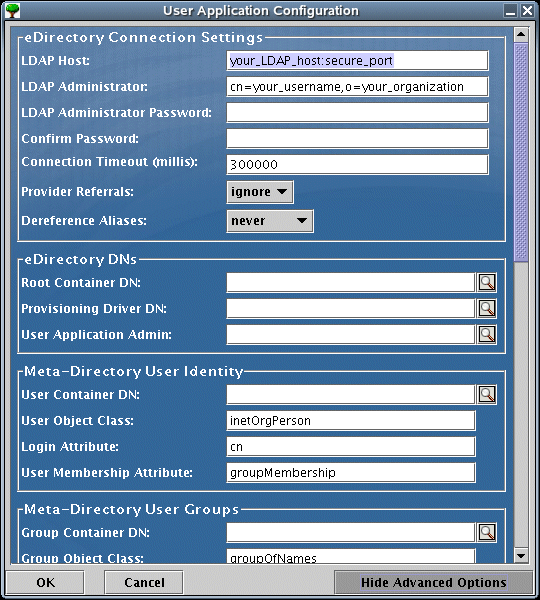Open the Provider Referrals dropdown
The height and width of the screenshot is (600, 540).
[x=260, y=192]
